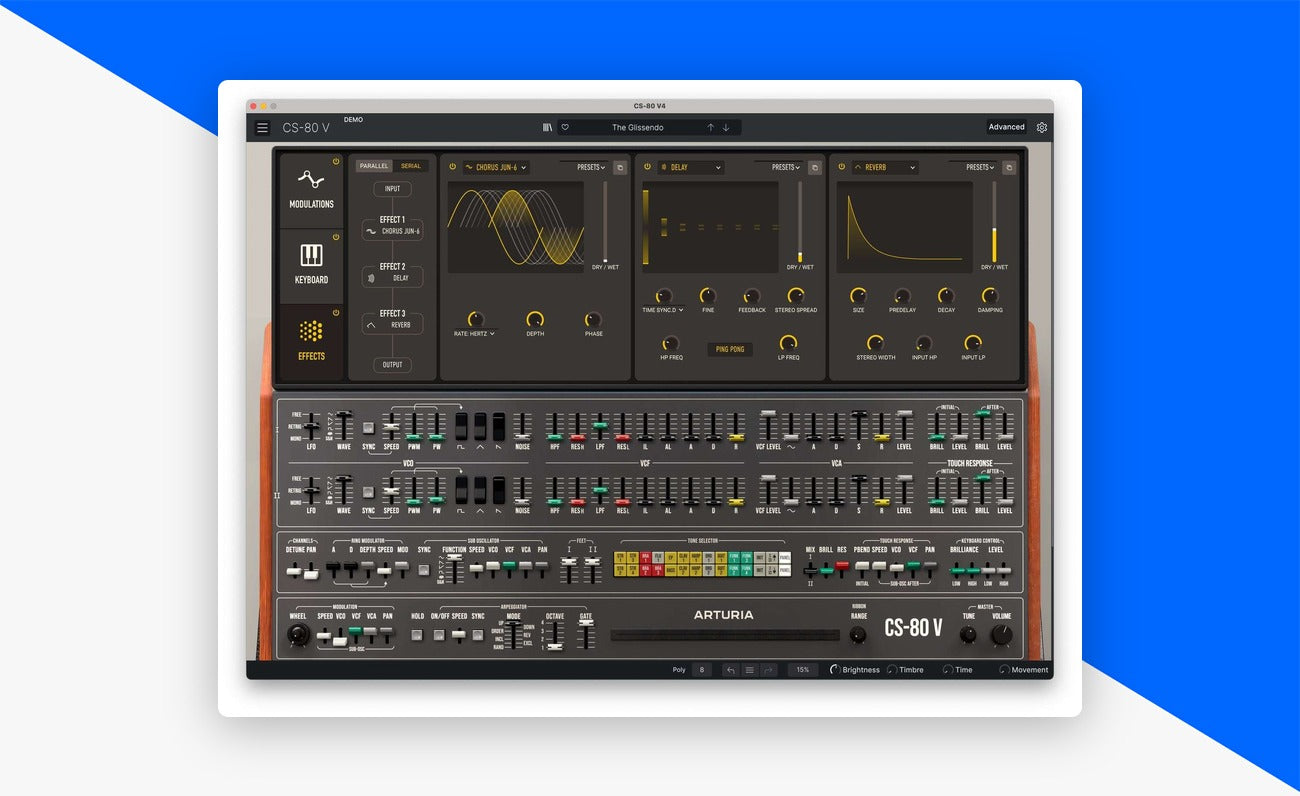Click the Input routing block
The image size is (1300, 796).
click(x=392, y=188)
